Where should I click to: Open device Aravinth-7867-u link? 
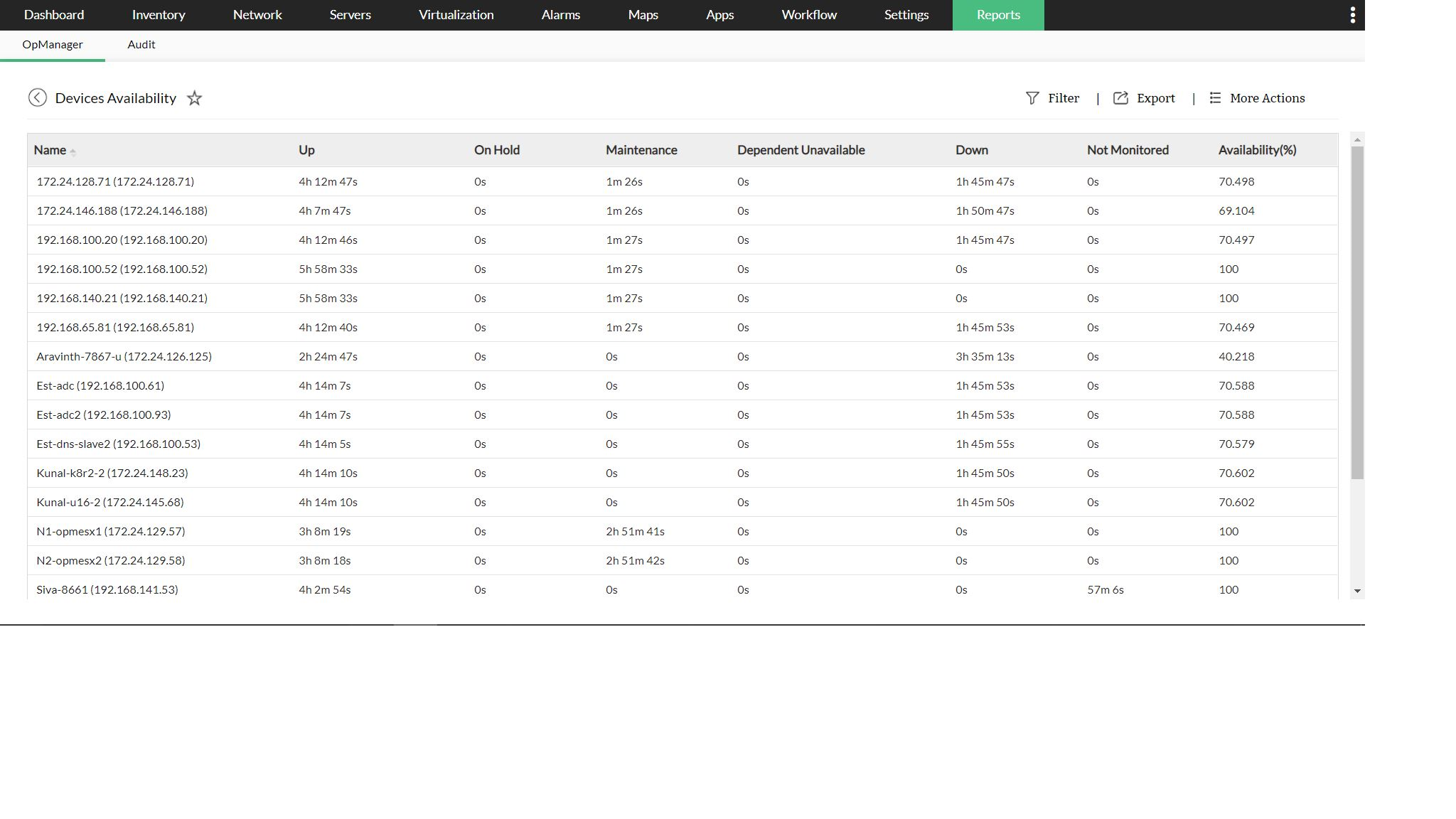point(124,356)
